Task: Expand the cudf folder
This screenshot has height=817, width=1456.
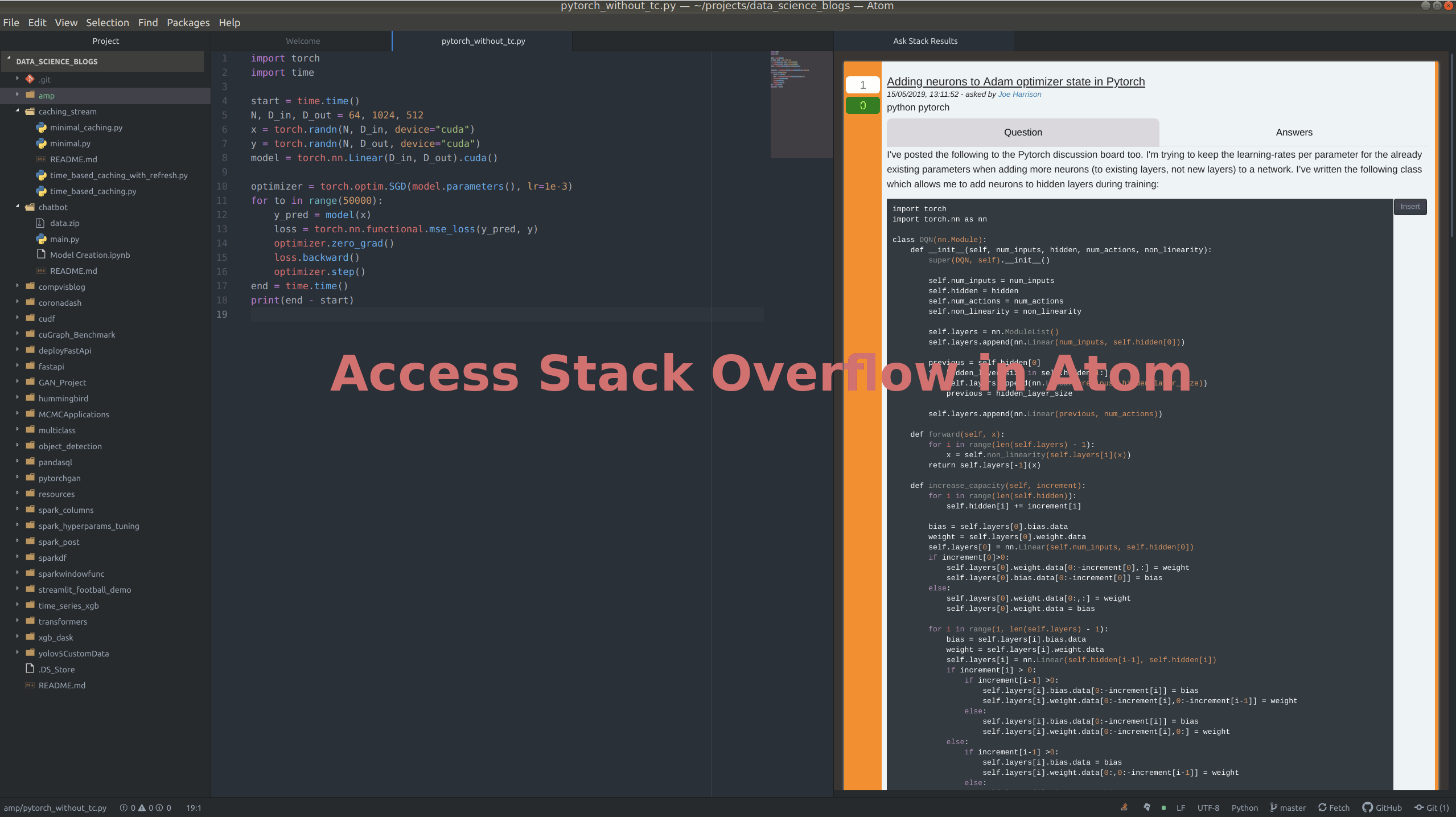Action: coord(18,318)
